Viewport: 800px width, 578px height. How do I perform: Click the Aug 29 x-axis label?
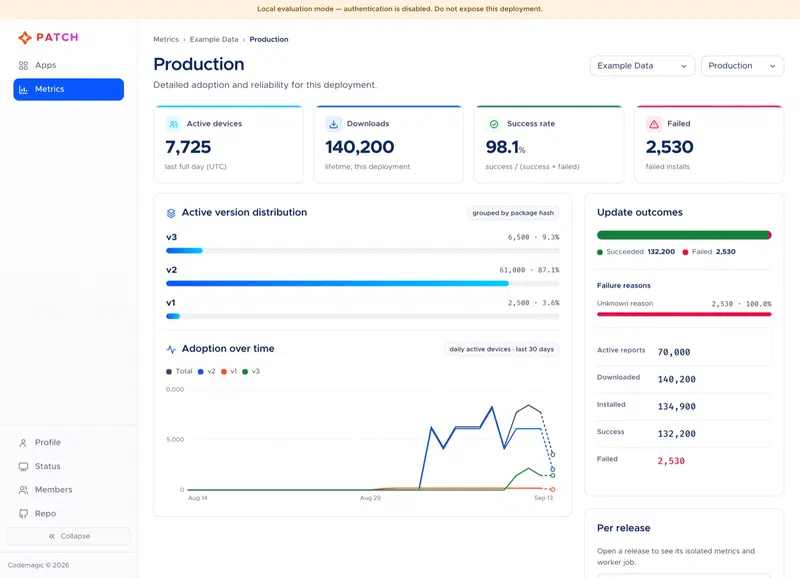pos(370,498)
